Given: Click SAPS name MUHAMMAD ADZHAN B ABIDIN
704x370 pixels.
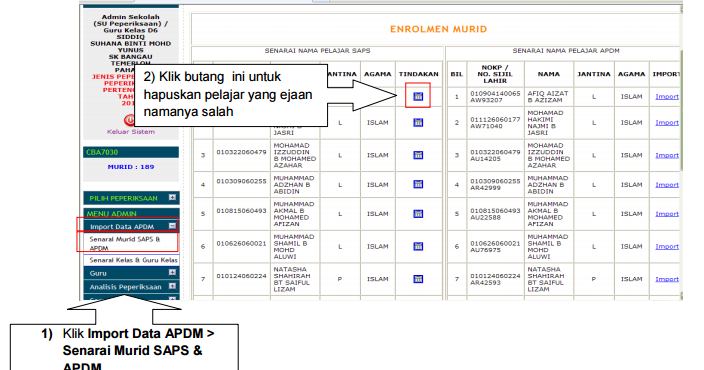Looking at the screenshot, I should point(294,185).
